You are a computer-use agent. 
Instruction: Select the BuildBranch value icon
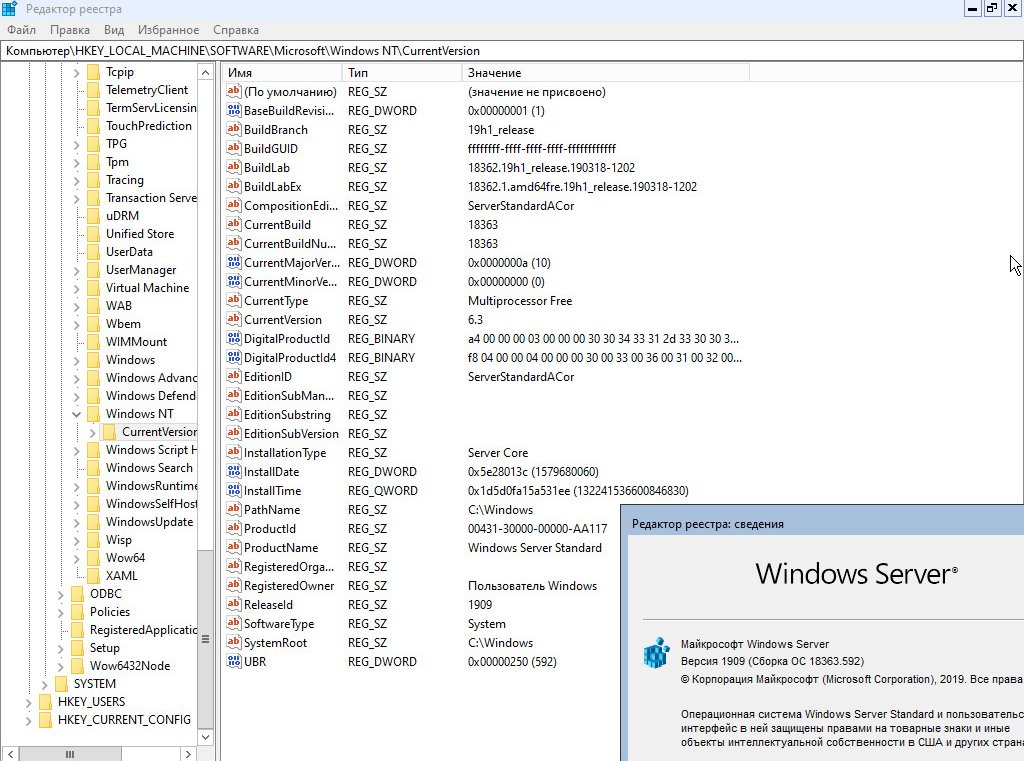point(234,129)
